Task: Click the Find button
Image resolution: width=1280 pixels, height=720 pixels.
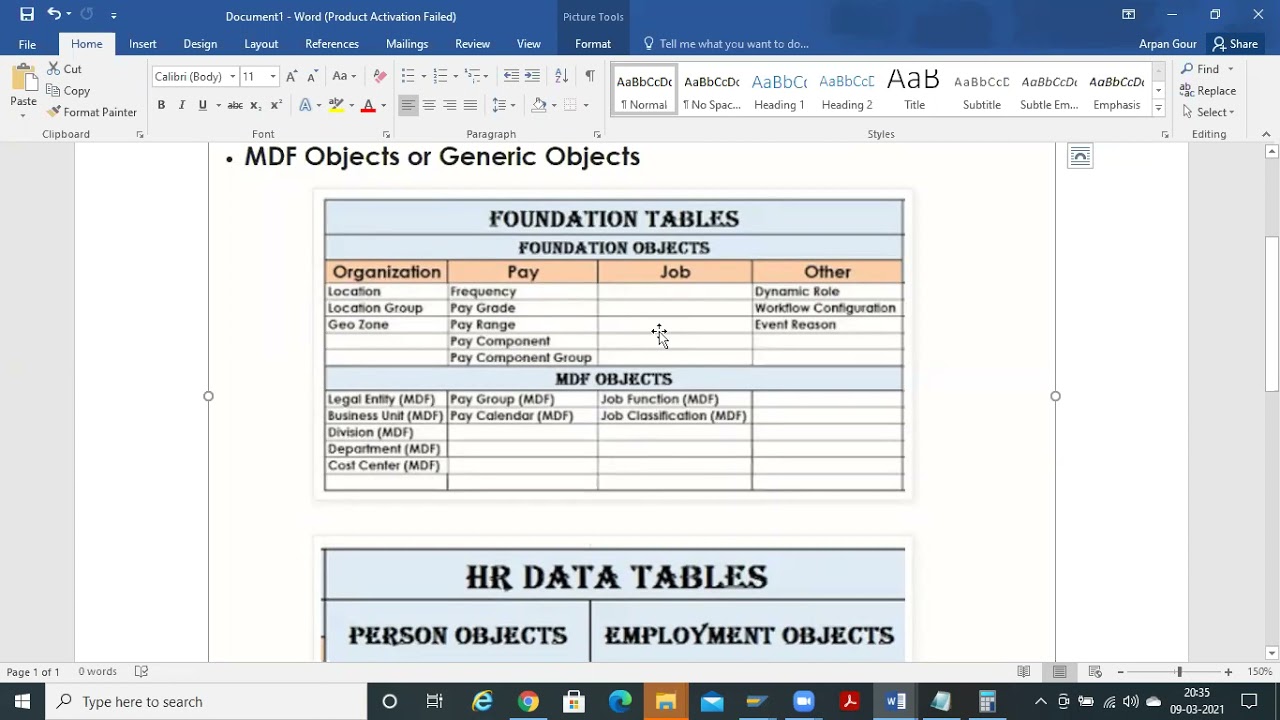Action: pyautogui.click(x=1200, y=69)
